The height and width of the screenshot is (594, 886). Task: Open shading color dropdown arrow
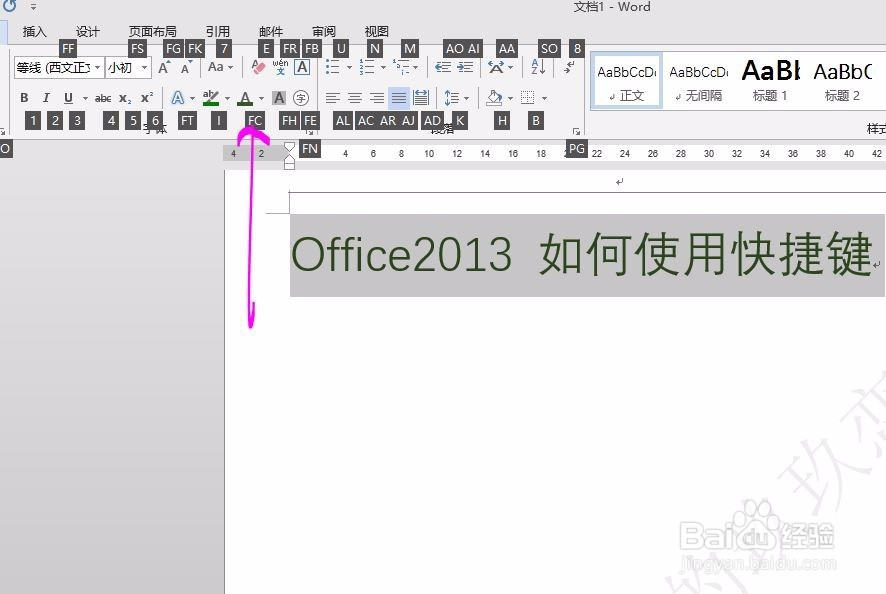pos(510,98)
